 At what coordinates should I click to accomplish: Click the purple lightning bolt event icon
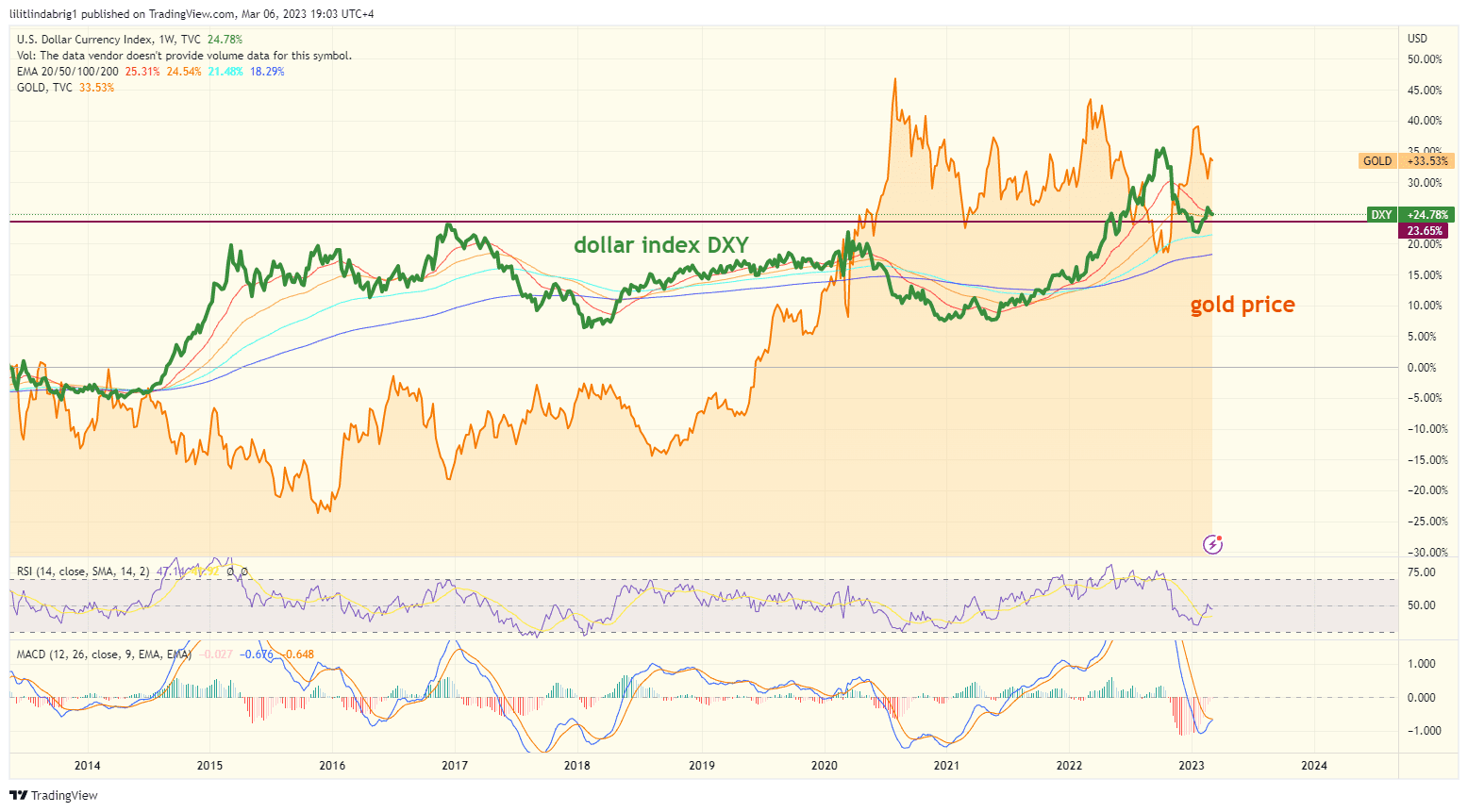click(x=1213, y=544)
